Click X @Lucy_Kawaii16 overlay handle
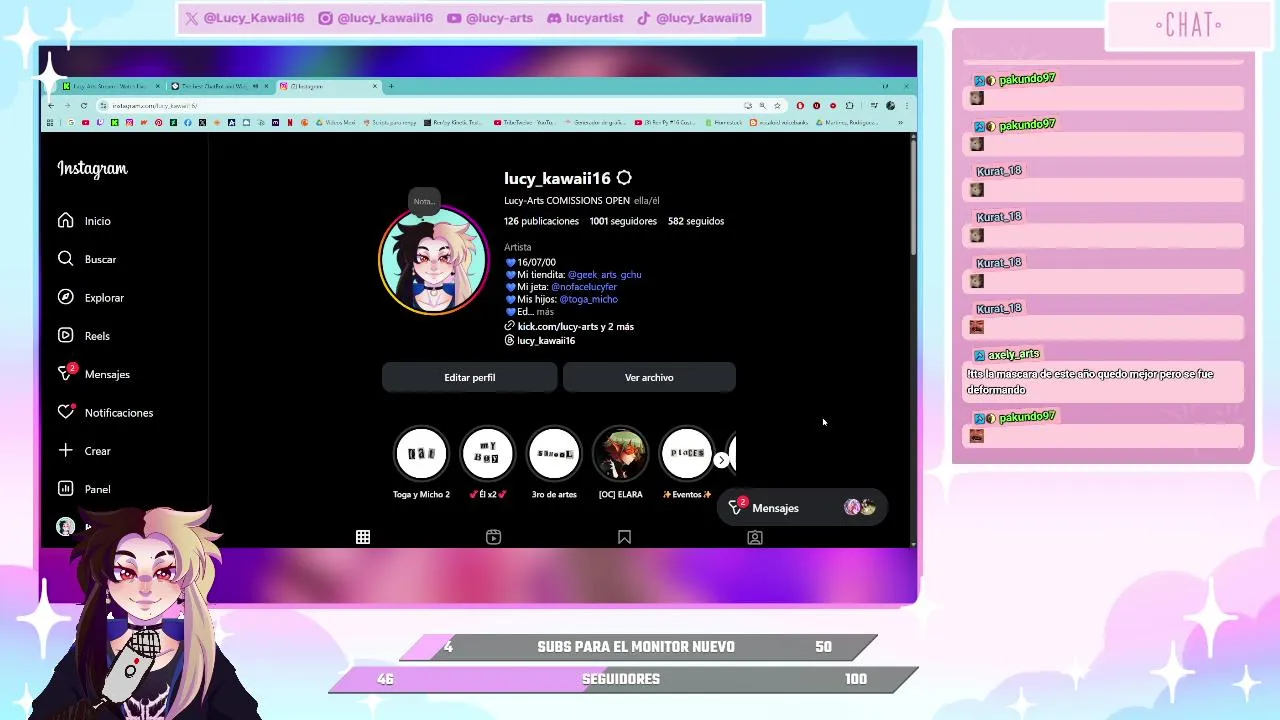Screen dimensions: 1280x720 pos(244,18)
